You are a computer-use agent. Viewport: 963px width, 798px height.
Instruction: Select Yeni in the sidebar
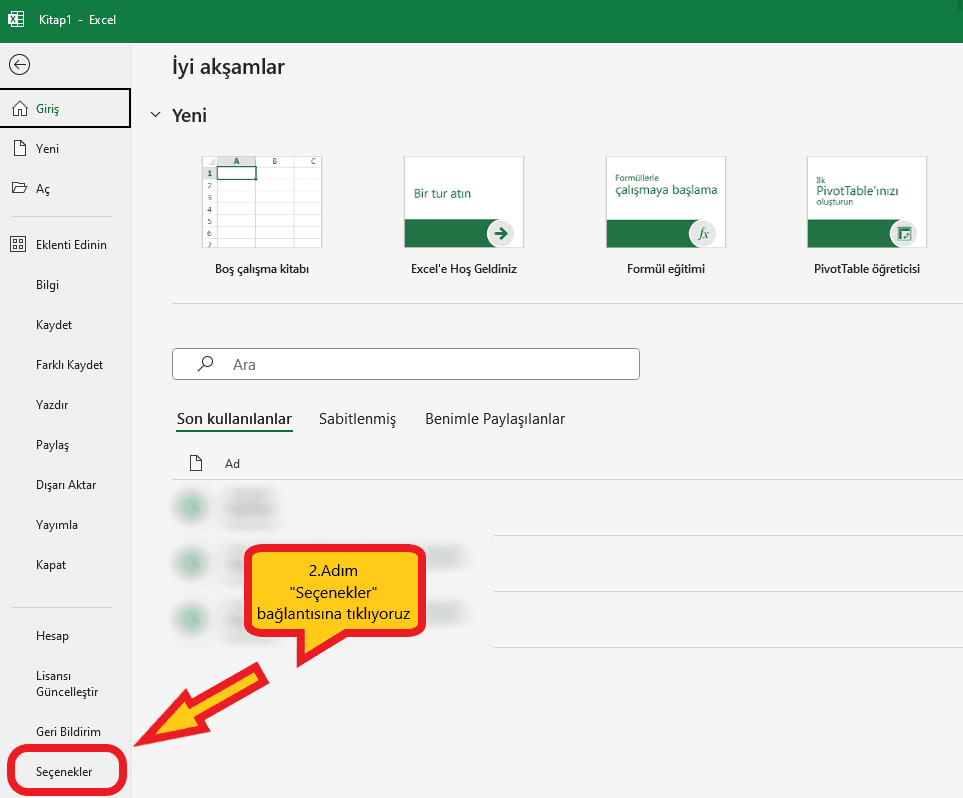(47, 148)
